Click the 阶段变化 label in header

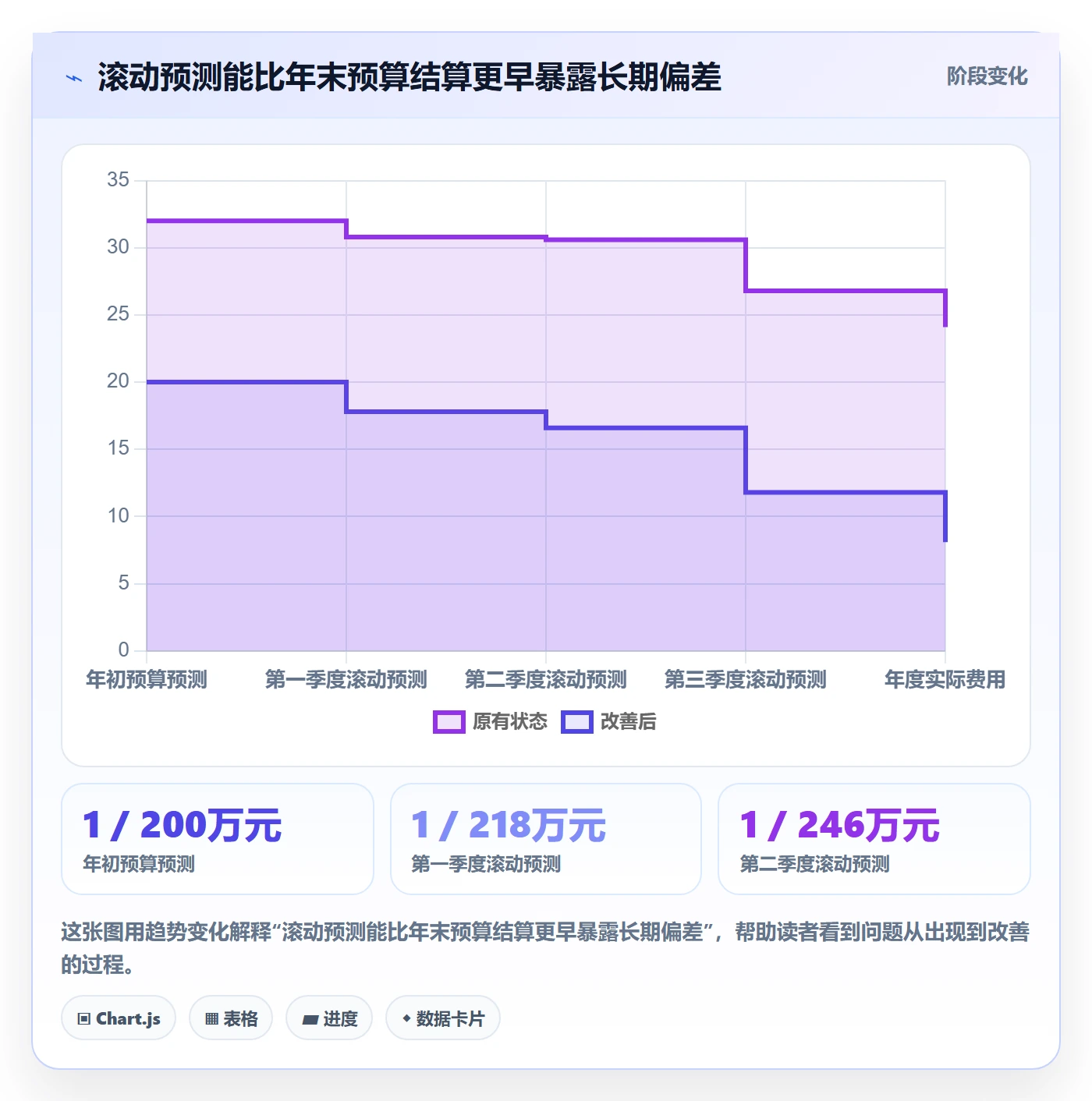click(x=987, y=76)
